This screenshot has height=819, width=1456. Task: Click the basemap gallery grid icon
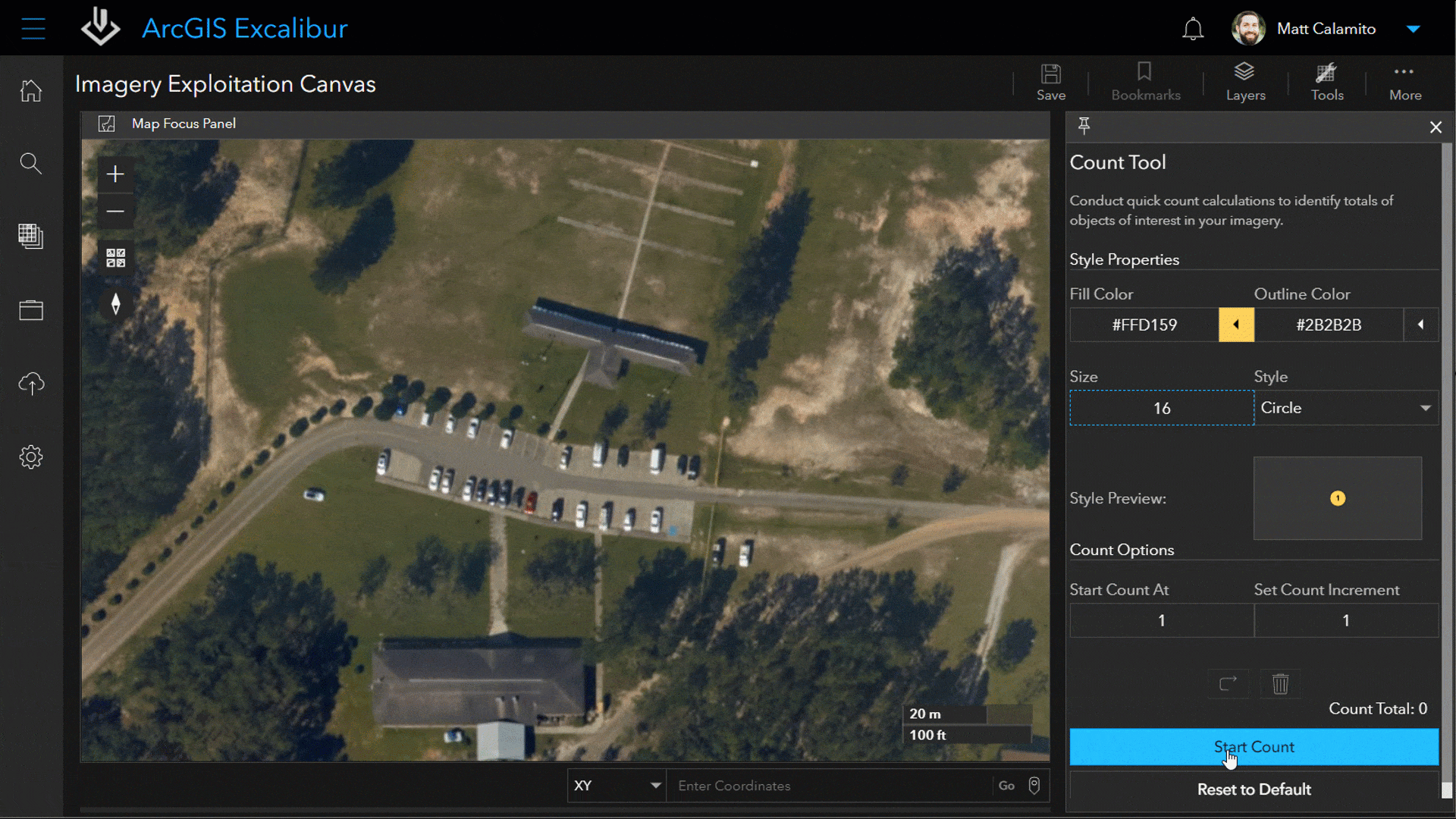pos(115,258)
